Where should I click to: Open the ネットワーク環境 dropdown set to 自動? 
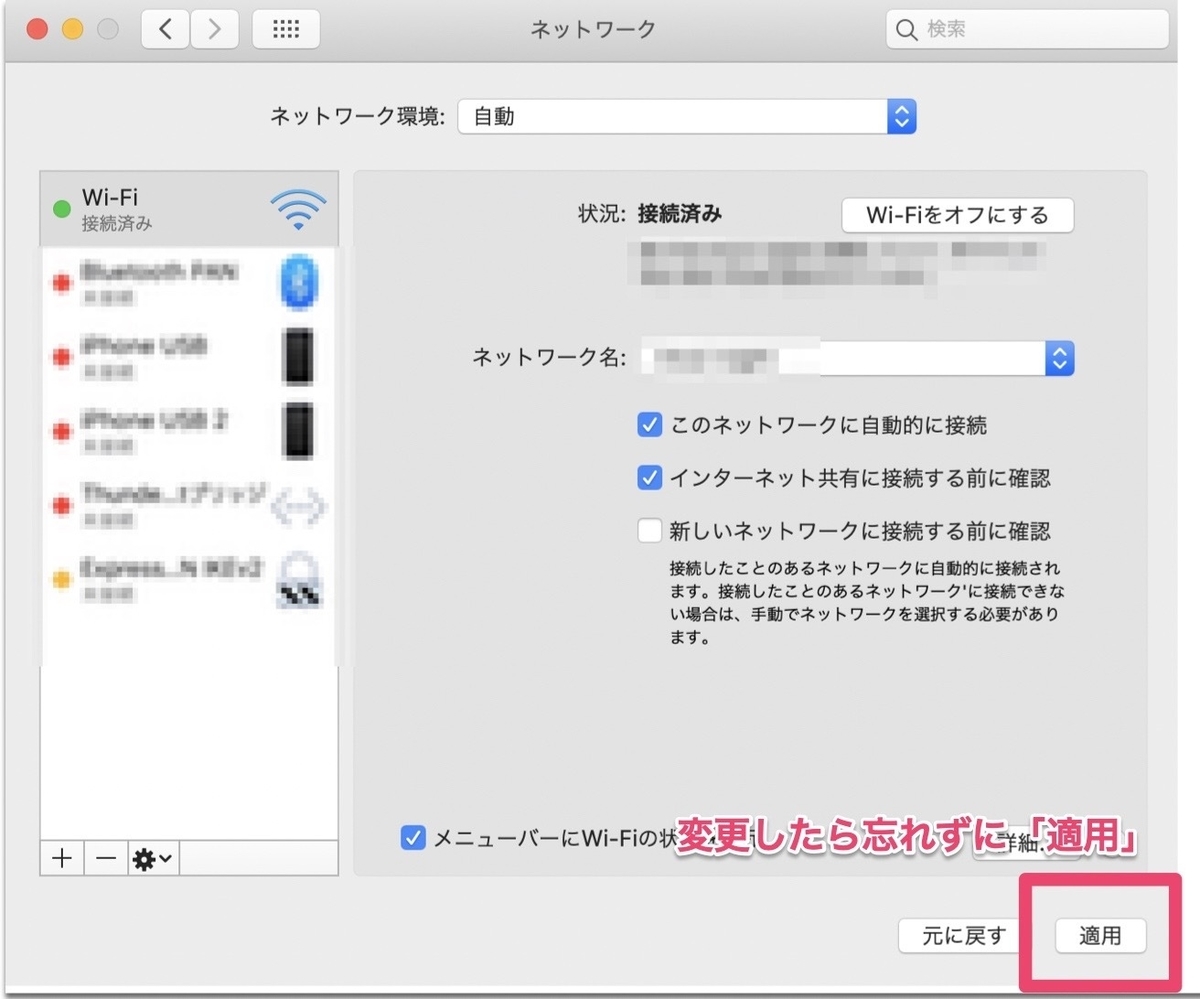687,116
